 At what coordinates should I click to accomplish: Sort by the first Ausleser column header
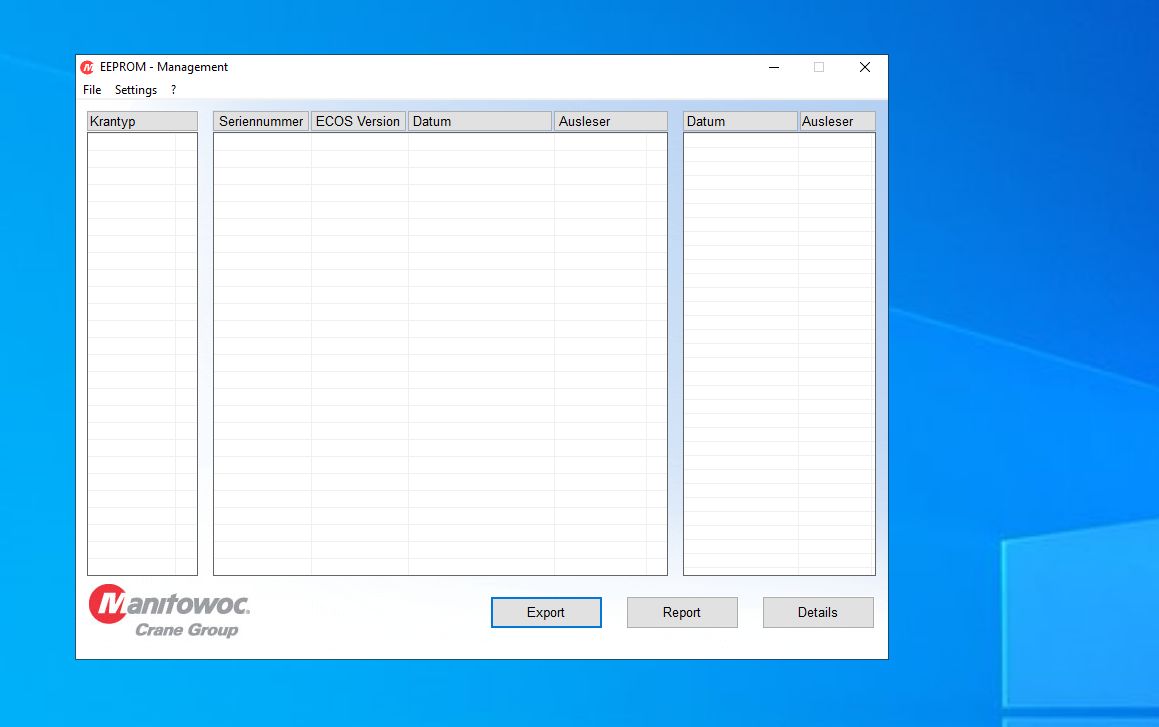click(x=610, y=120)
